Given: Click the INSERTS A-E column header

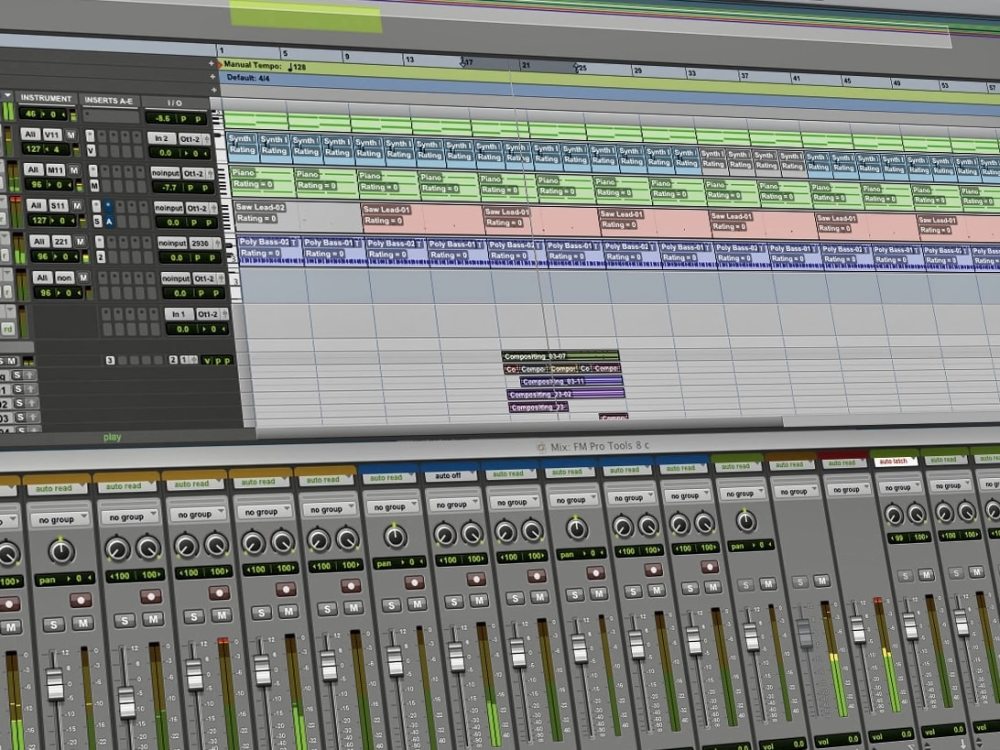Looking at the screenshot, I should pos(108,101).
